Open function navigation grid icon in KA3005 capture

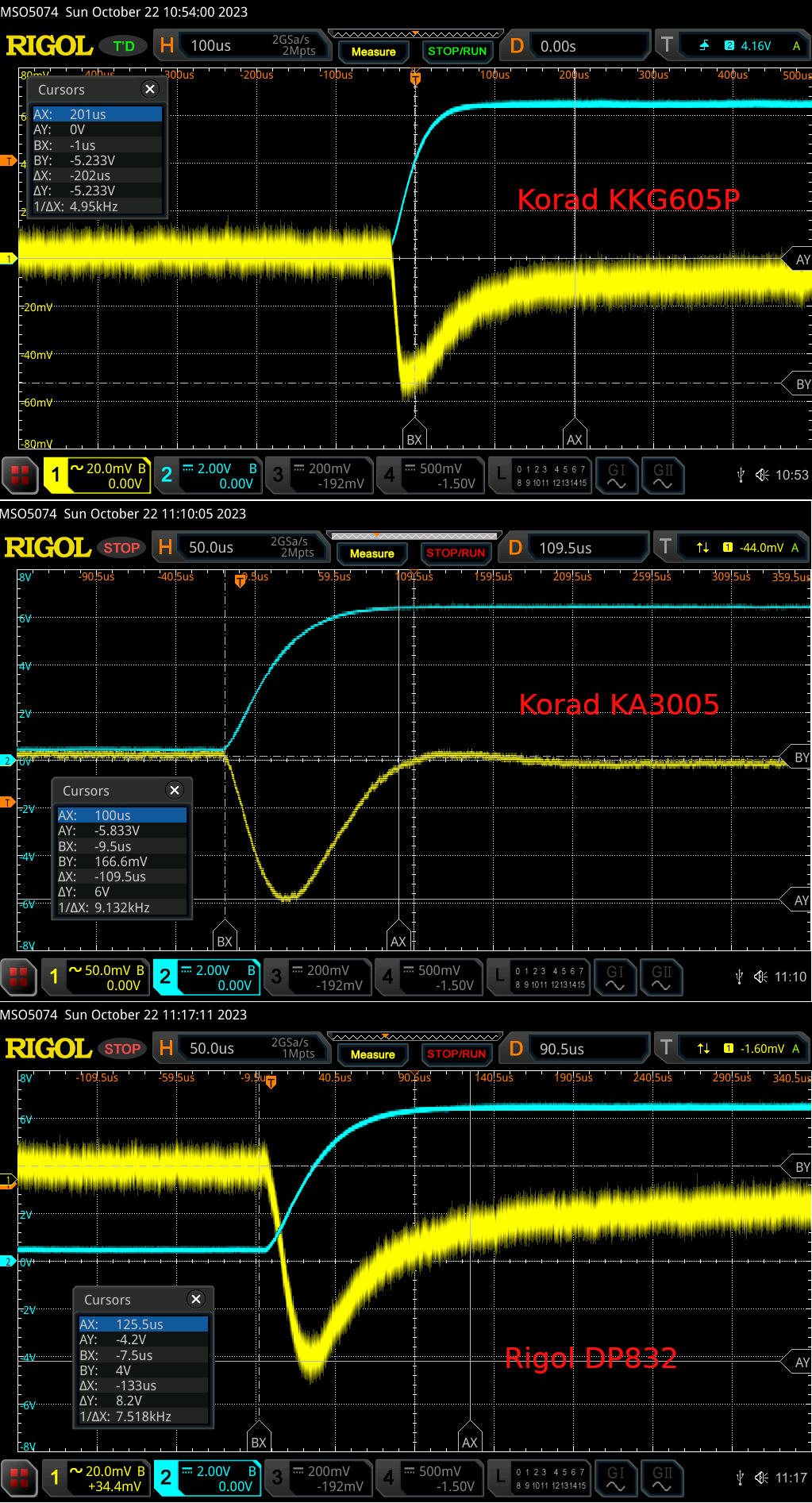point(18,977)
